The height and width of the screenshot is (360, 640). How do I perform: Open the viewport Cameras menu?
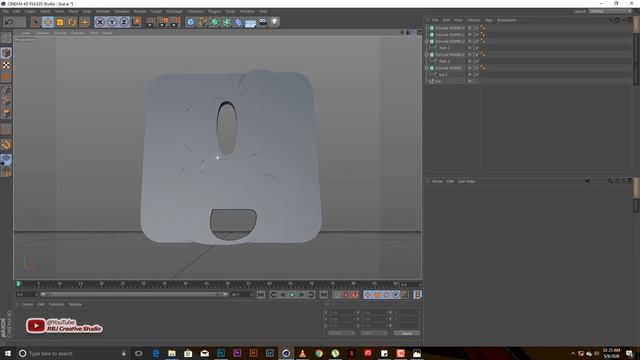click(x=42, y=33)
